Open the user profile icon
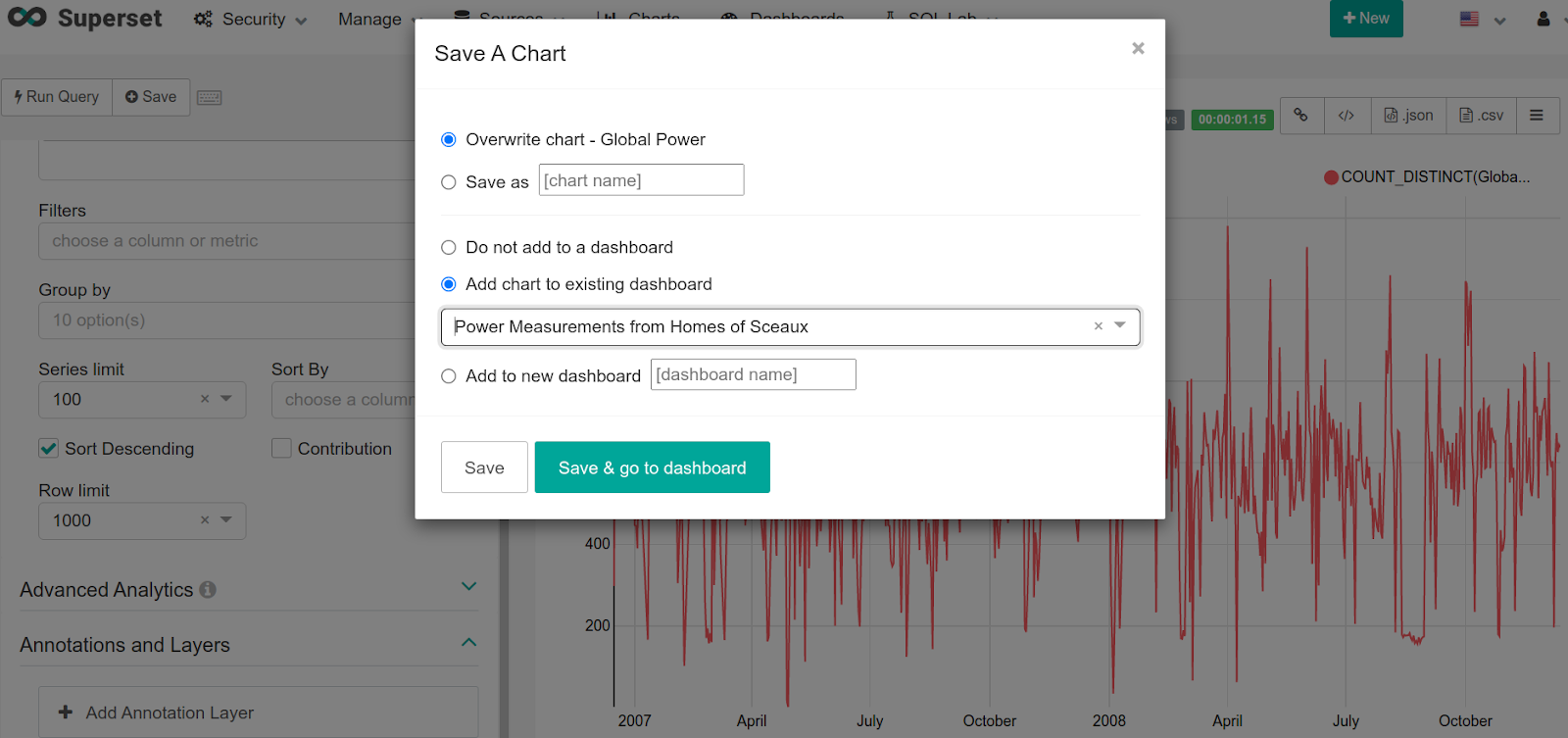This screenshot has height=738, width=1568. [1543, 19]
